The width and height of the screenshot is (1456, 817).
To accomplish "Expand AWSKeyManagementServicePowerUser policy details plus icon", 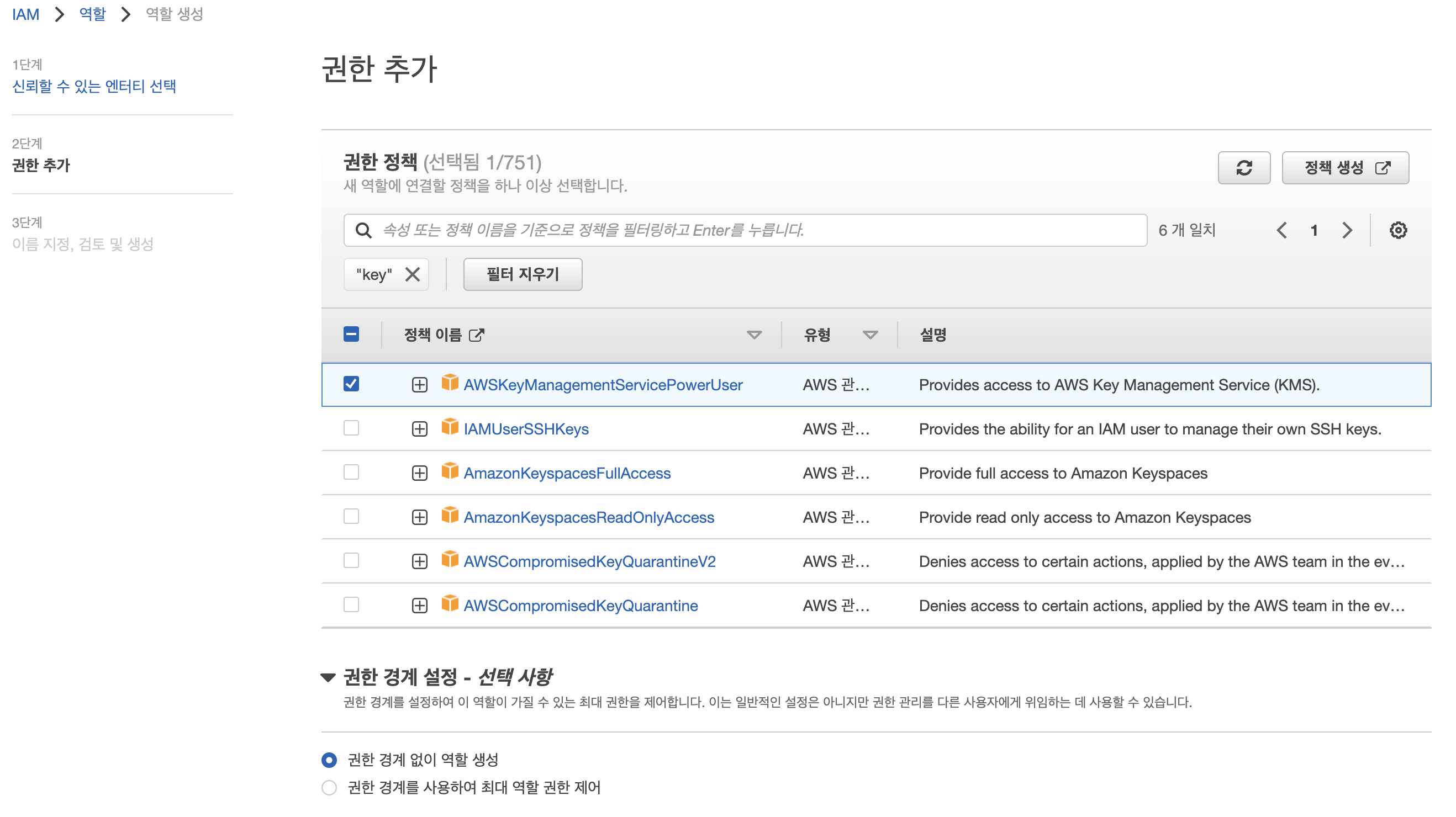I will pyautogui.click(x=419, y=385).
